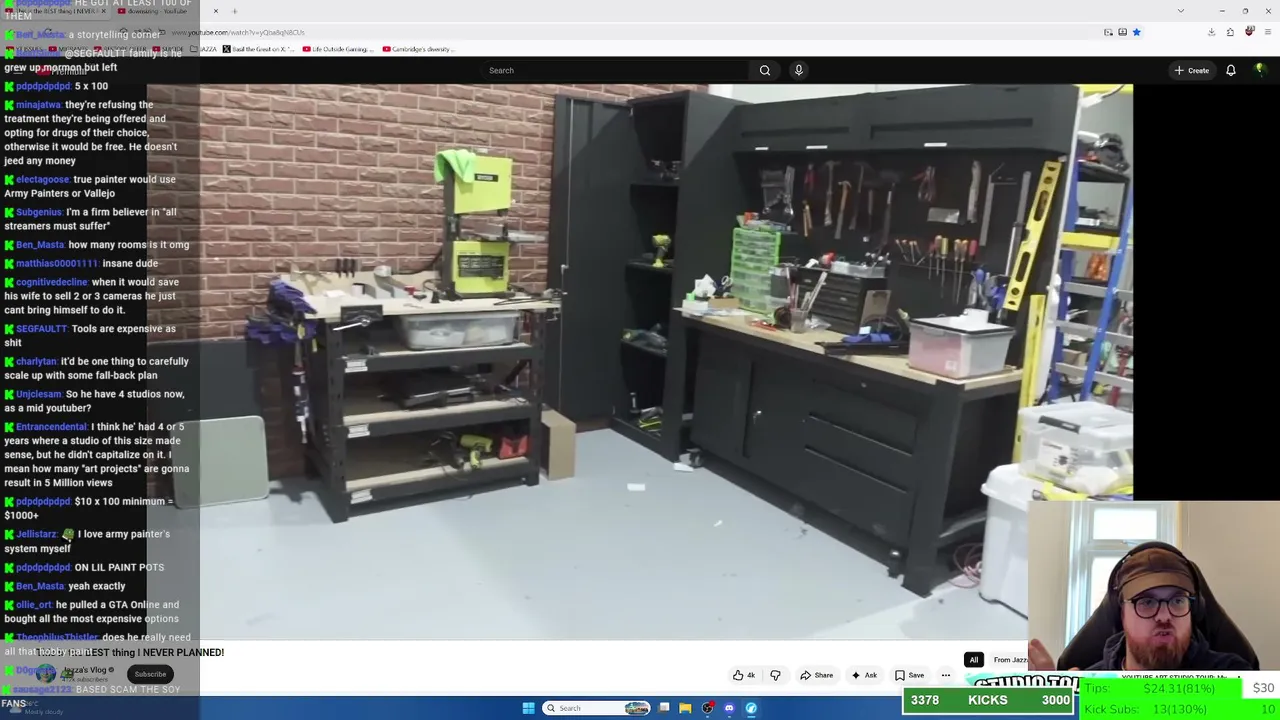Bookmark page with blue star icon
1280x720 pixels.
[x=1136, y=32]
